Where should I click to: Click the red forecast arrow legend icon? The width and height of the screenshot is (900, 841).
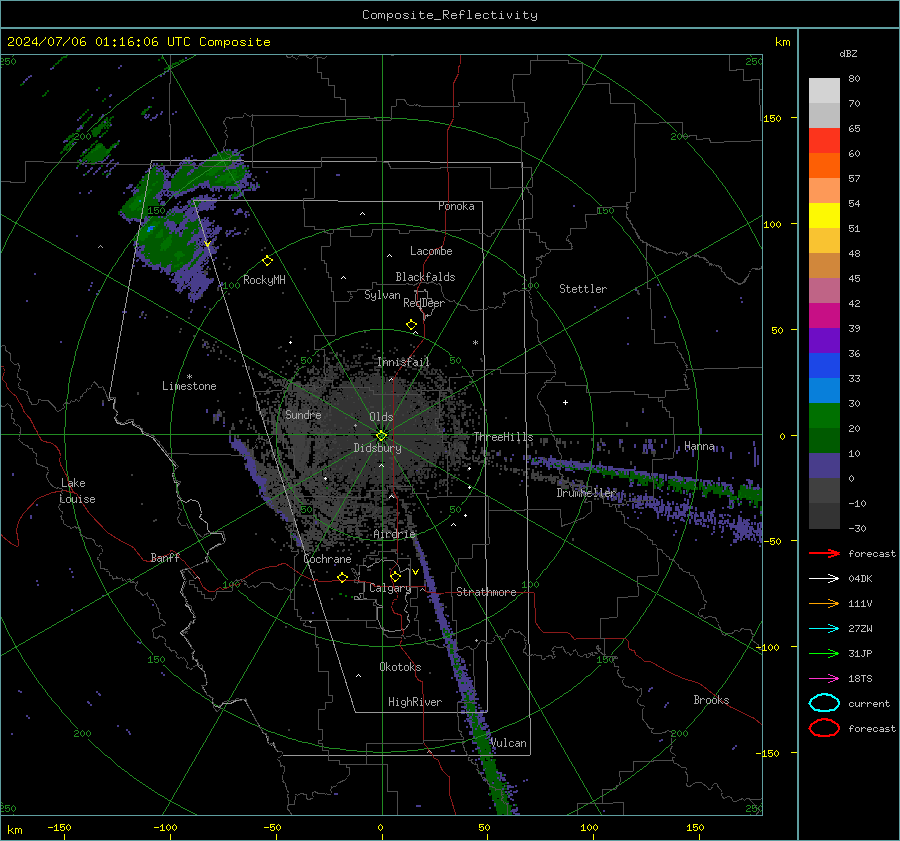pos(824,553)
